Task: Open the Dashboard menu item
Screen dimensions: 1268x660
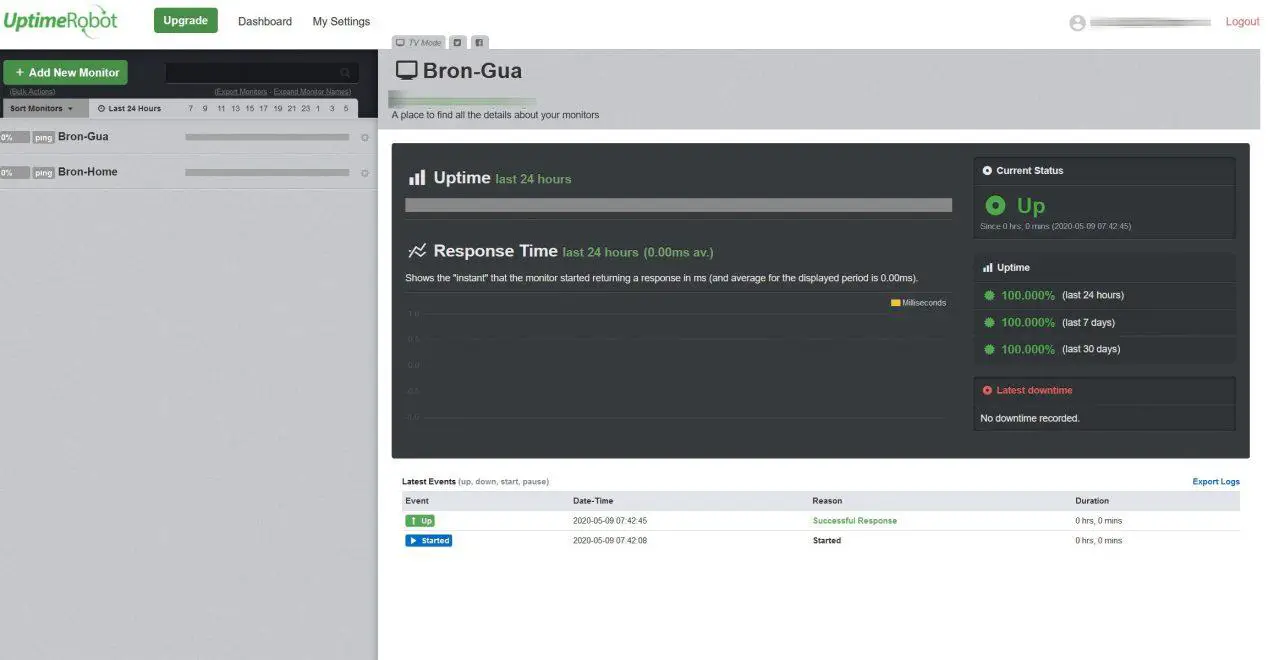Action: coord(265,21)
